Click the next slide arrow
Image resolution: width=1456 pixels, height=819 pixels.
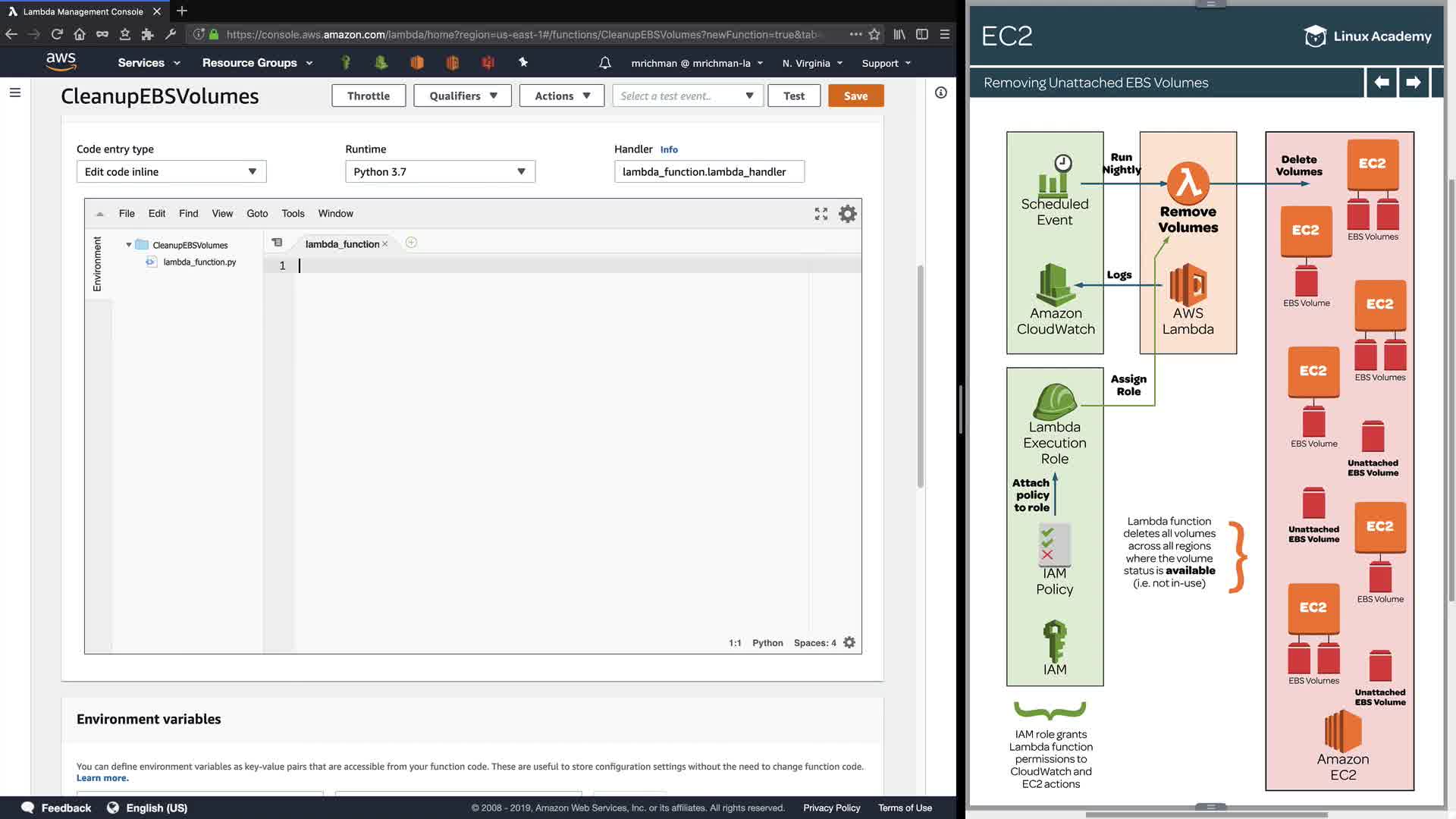(x=1413, y=82)
